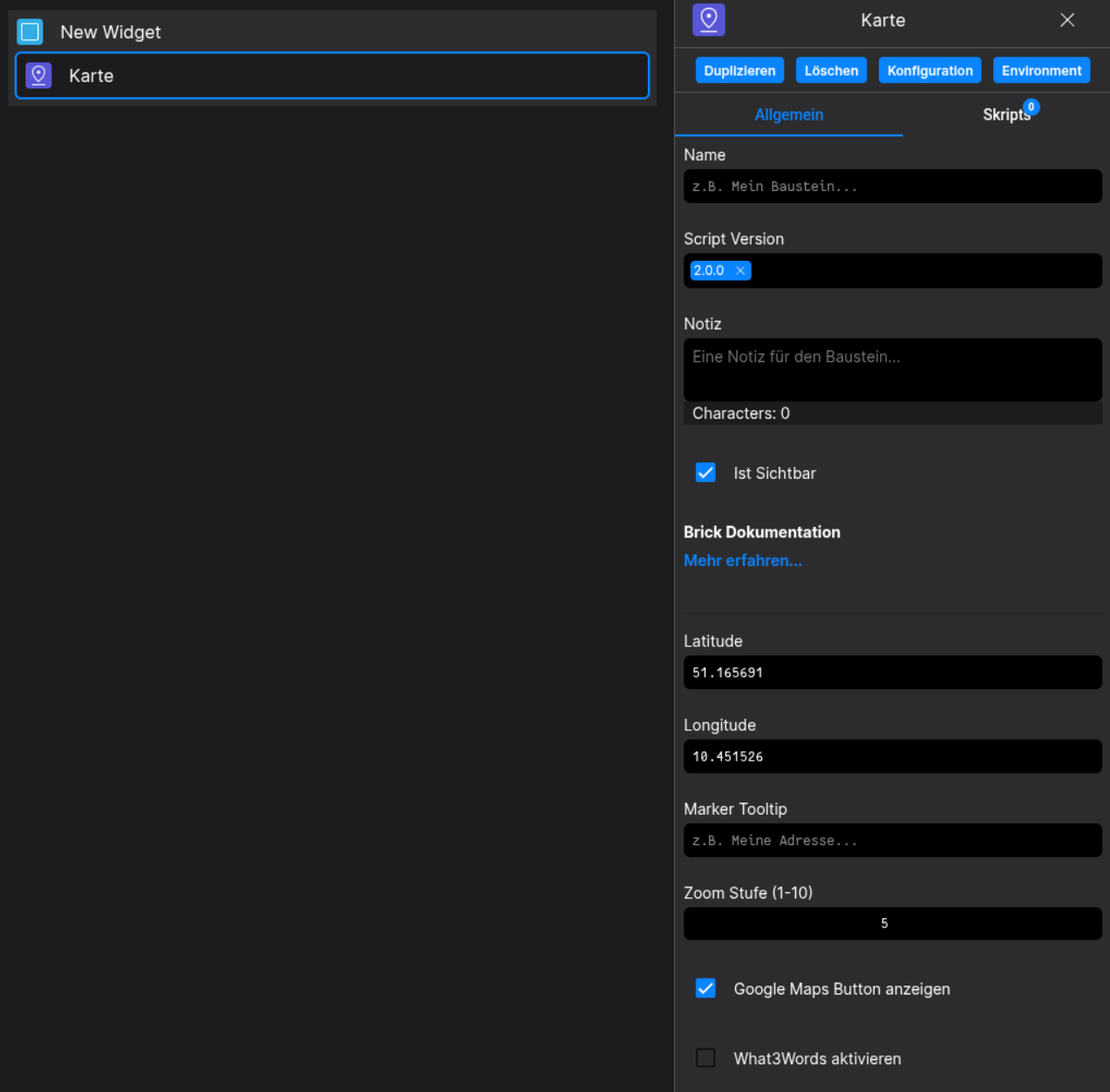Open the Allgemein tab
The height and width of the screenshot is (1092, 1110).
tap(788, 114)
